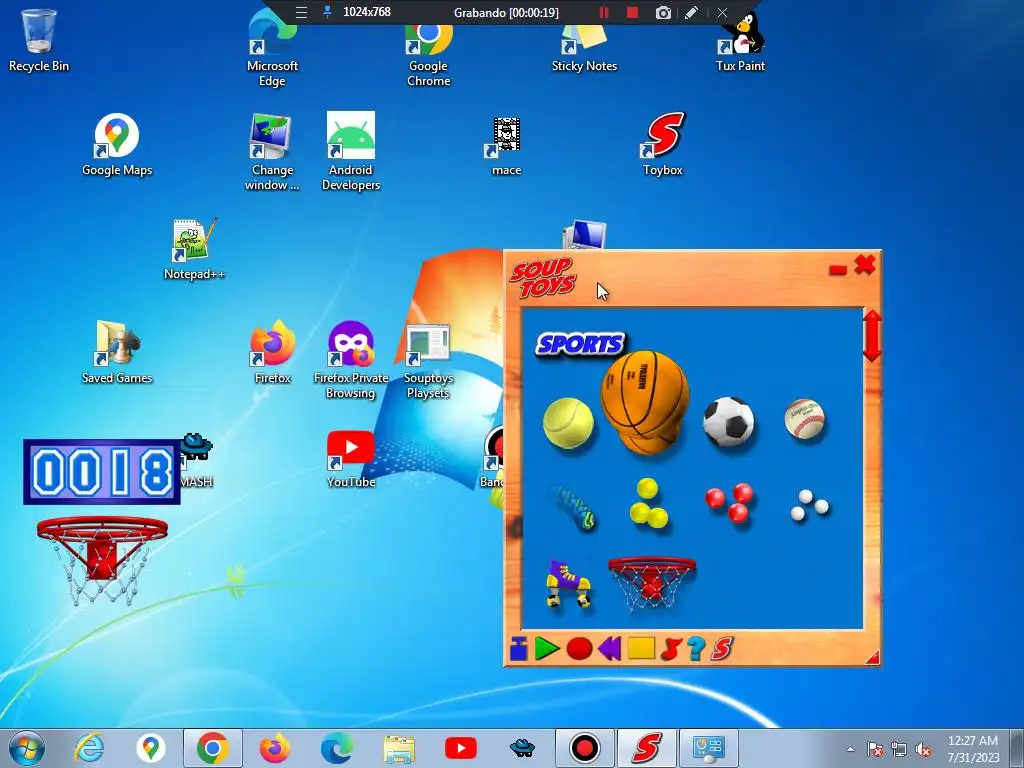Switch to Soup Toys taskbar button
1024x768 pixels.
pos(647,748)
